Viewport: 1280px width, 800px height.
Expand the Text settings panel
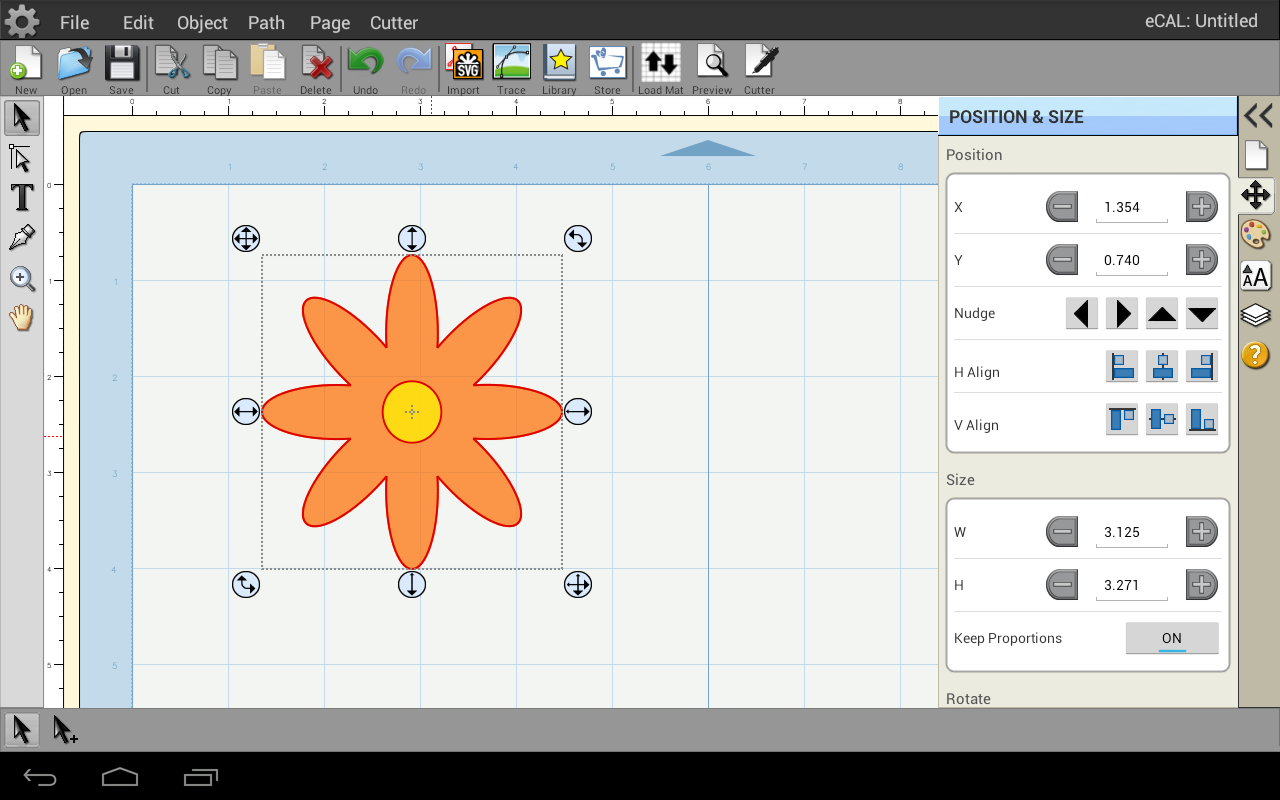point(1255,276)
